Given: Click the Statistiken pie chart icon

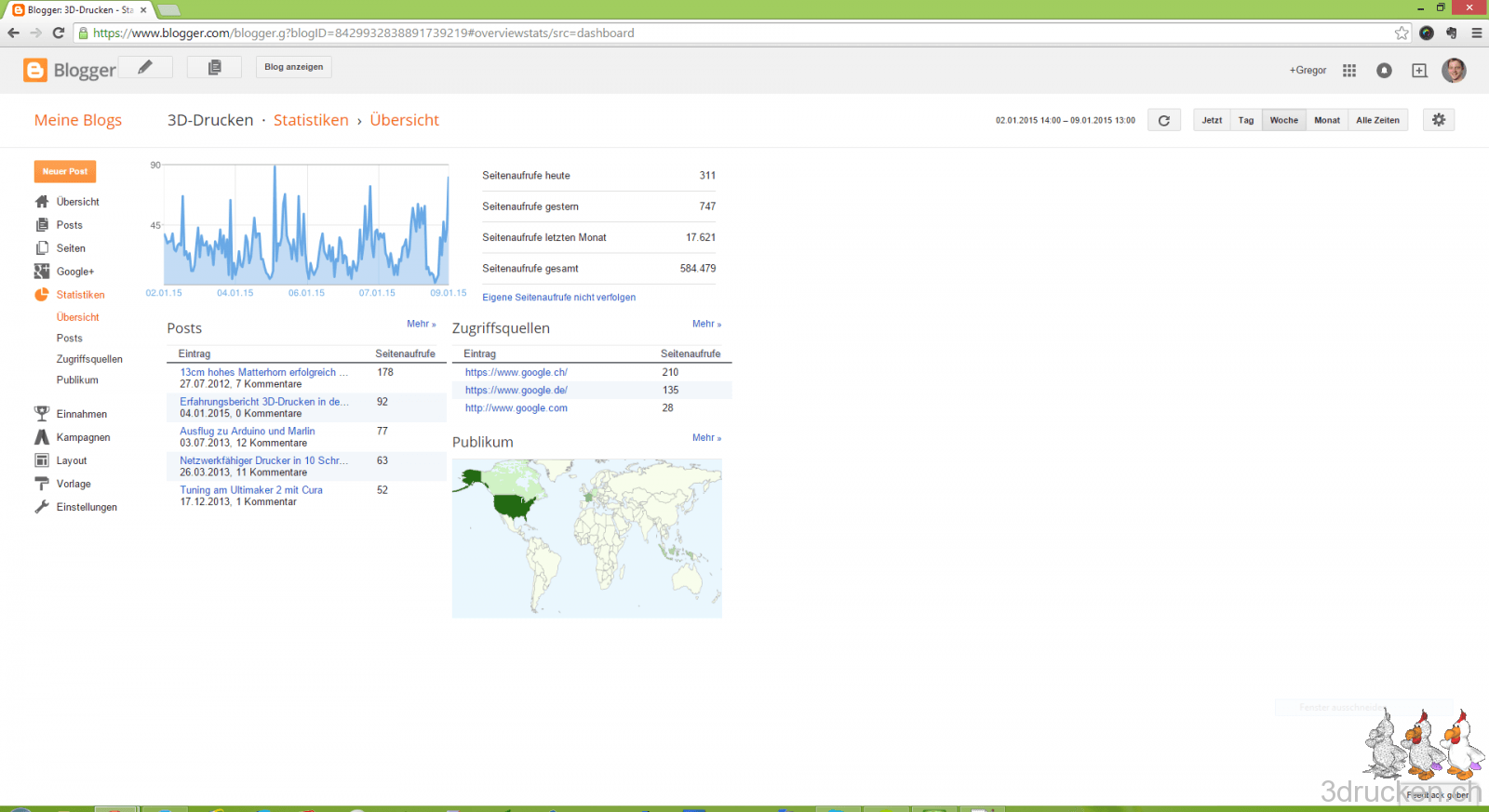Looking at the screenshot, I should [x=42, y=295].
